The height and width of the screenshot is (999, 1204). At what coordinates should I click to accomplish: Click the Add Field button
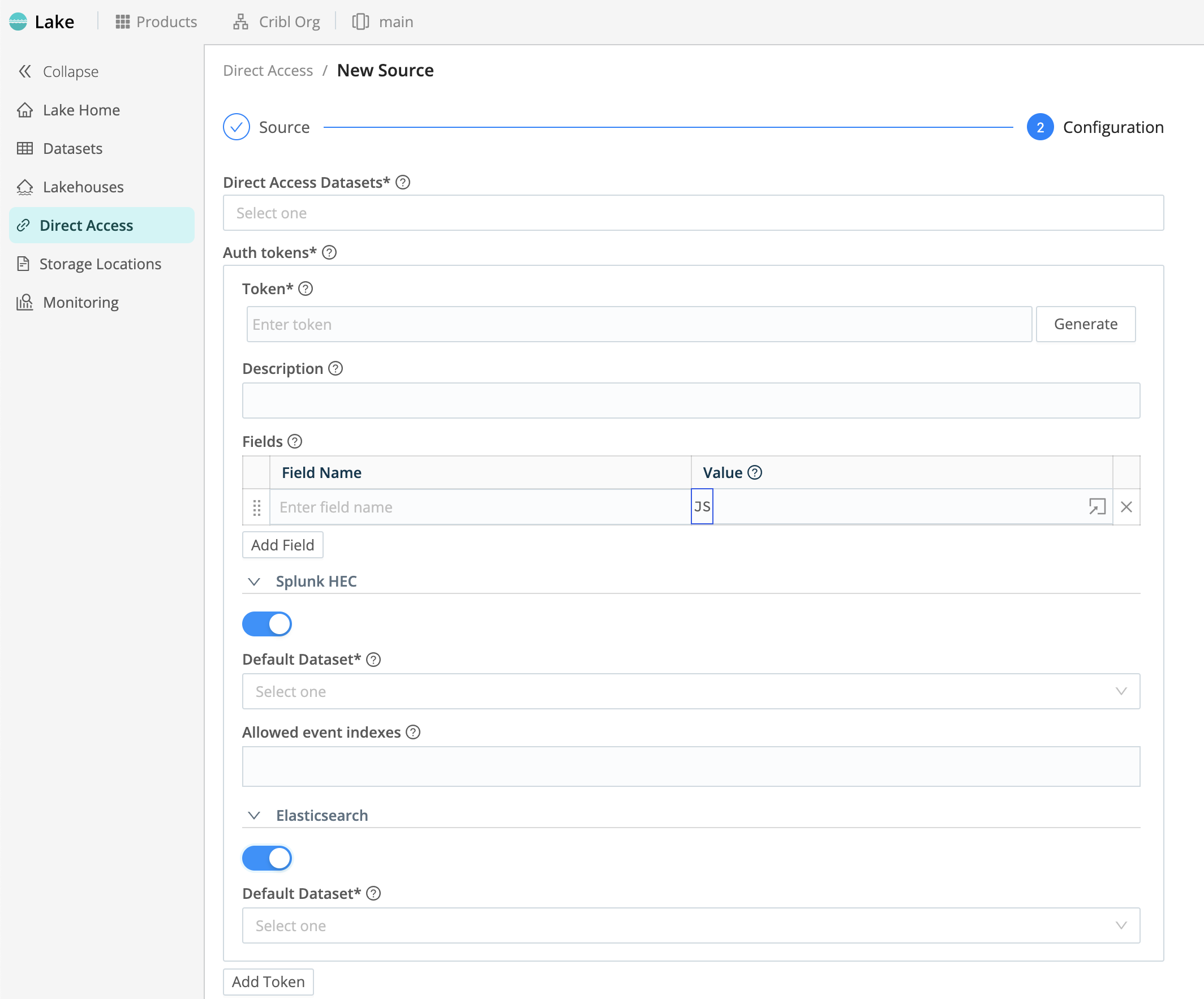pyautogui.click(x=283, y=545)
